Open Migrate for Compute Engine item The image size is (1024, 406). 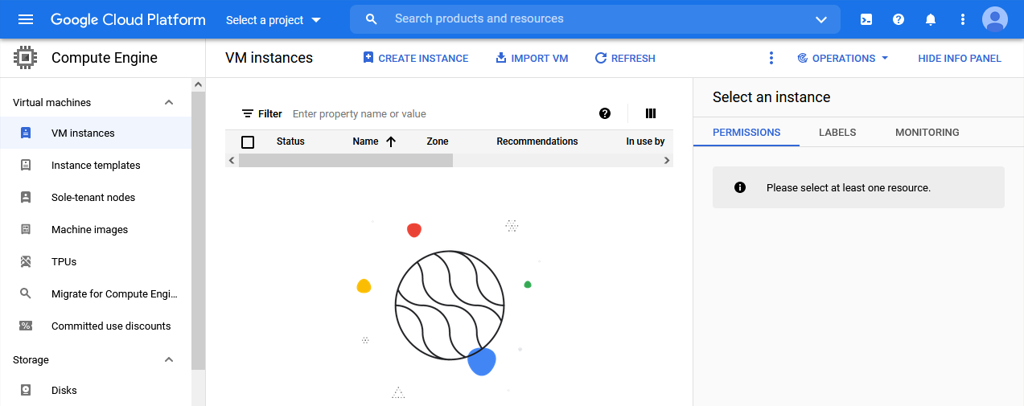coord(114,294)
